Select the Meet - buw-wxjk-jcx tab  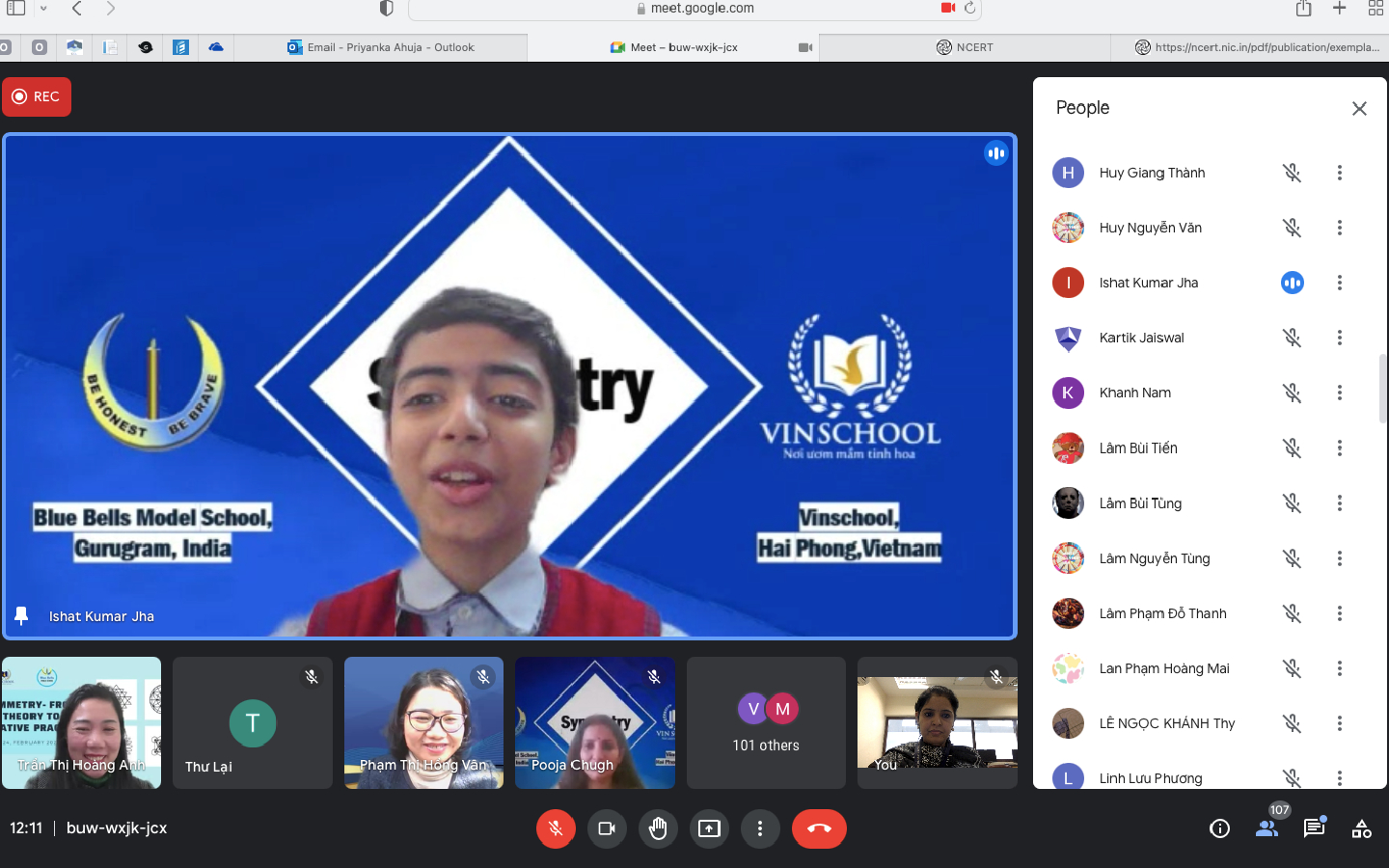click(x=673, y=47)
